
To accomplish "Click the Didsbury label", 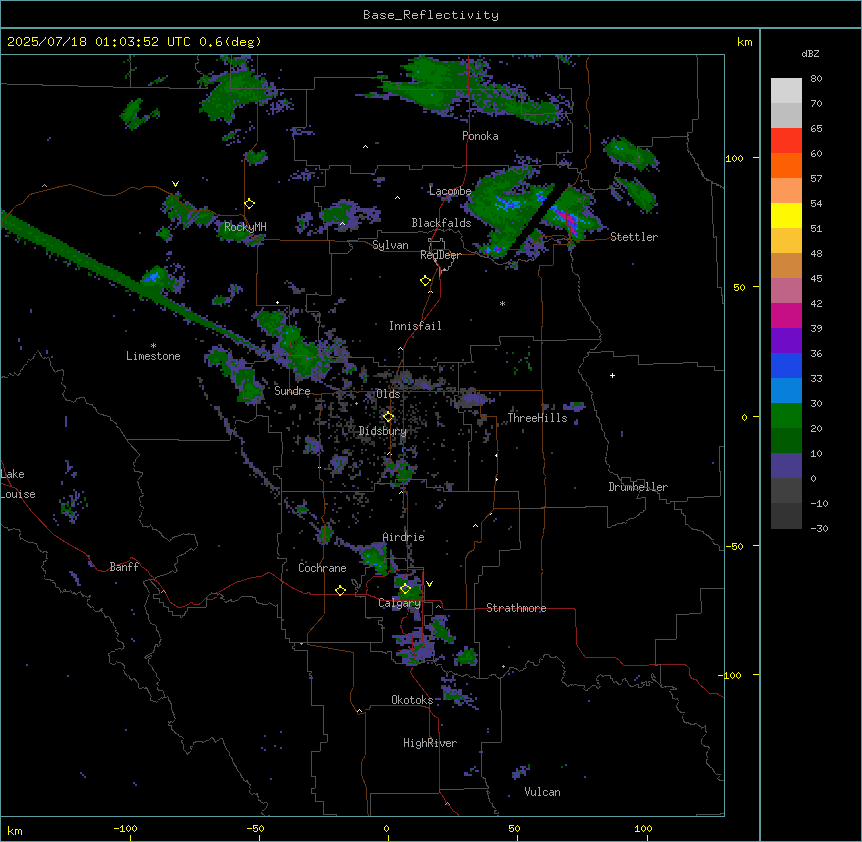I will click(x=383, y=431).
